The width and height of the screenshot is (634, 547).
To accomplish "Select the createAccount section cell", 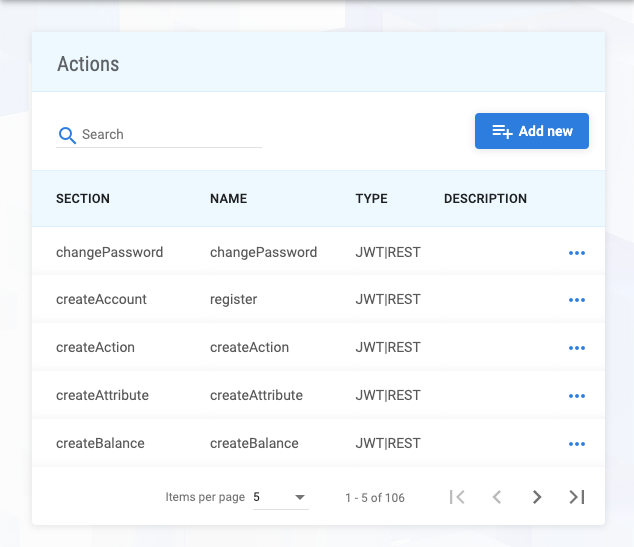I will (x=101, y=300).
